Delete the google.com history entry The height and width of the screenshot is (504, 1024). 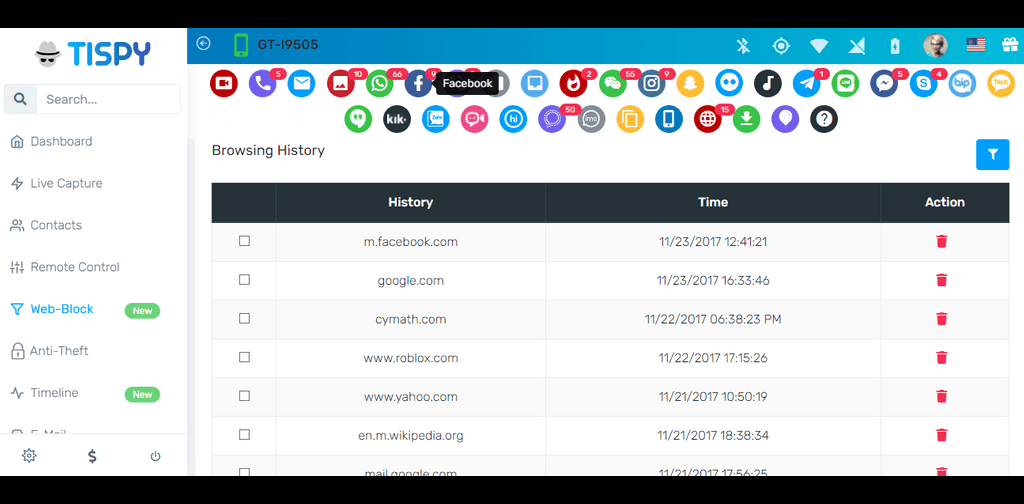(942, 280)
